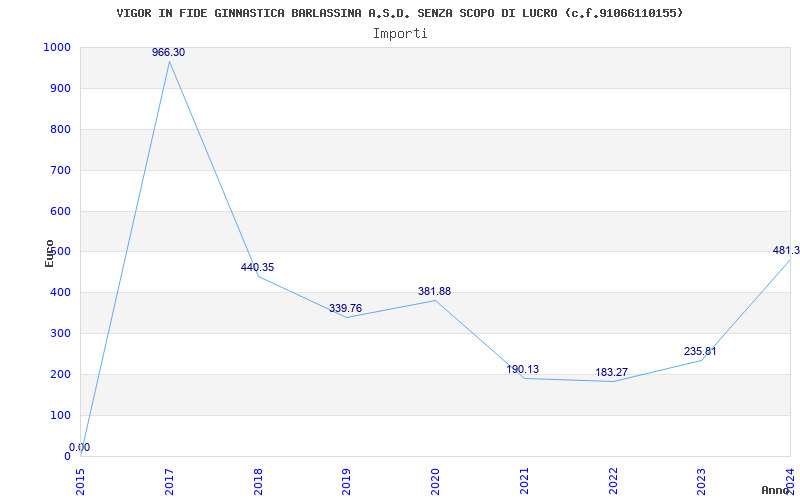Viewport: 800px width, 500px height.
Task: Click the 800 y-axis tick label
Action: (60, 129)
